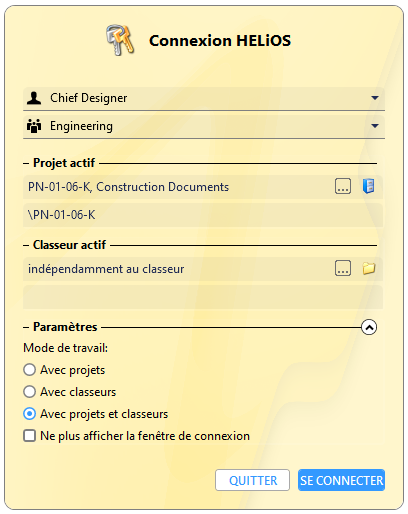Click the keys icon beside Connexion HELiOS
Viewport: 408px width, 514px height.
[x=120, y=40]
